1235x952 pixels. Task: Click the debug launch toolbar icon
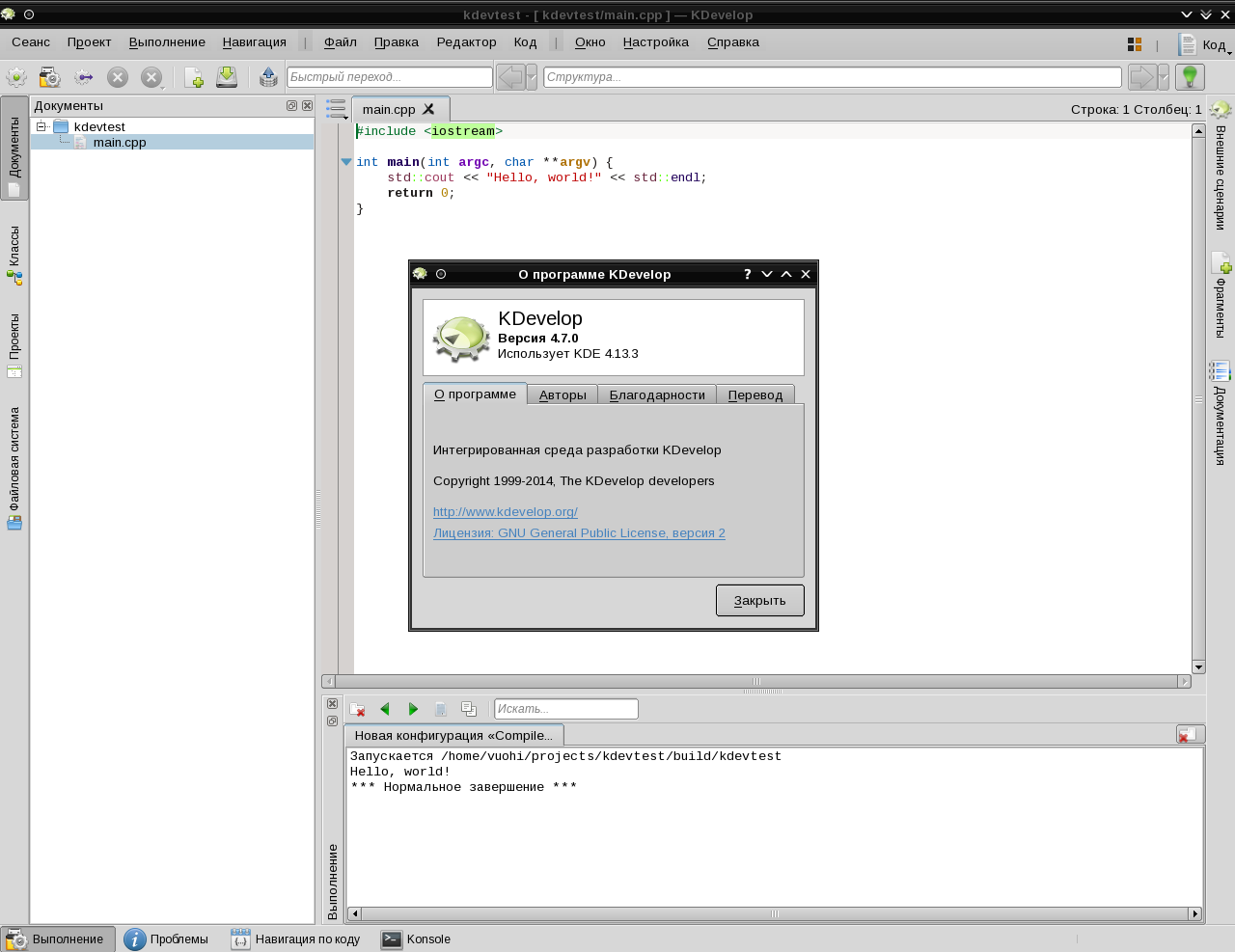click(84, 77)
